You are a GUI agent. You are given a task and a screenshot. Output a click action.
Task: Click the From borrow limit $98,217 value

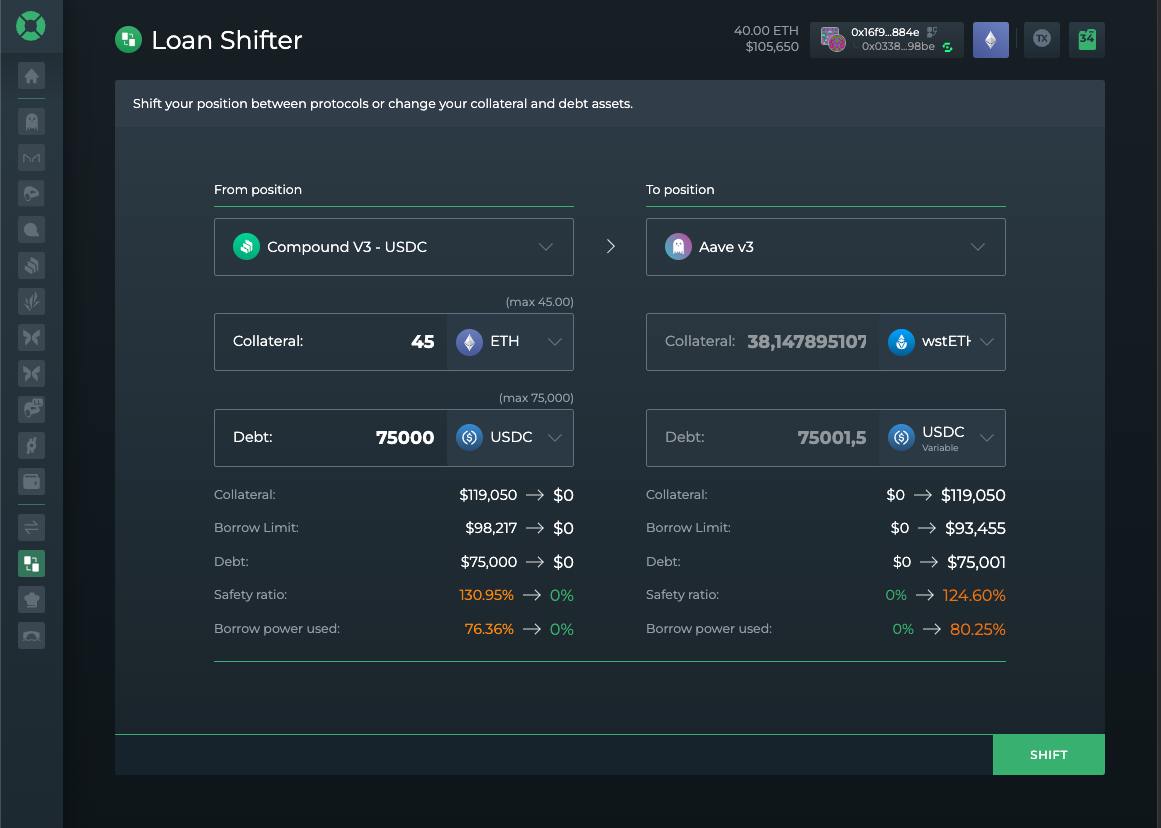click(x=491, y=528)
